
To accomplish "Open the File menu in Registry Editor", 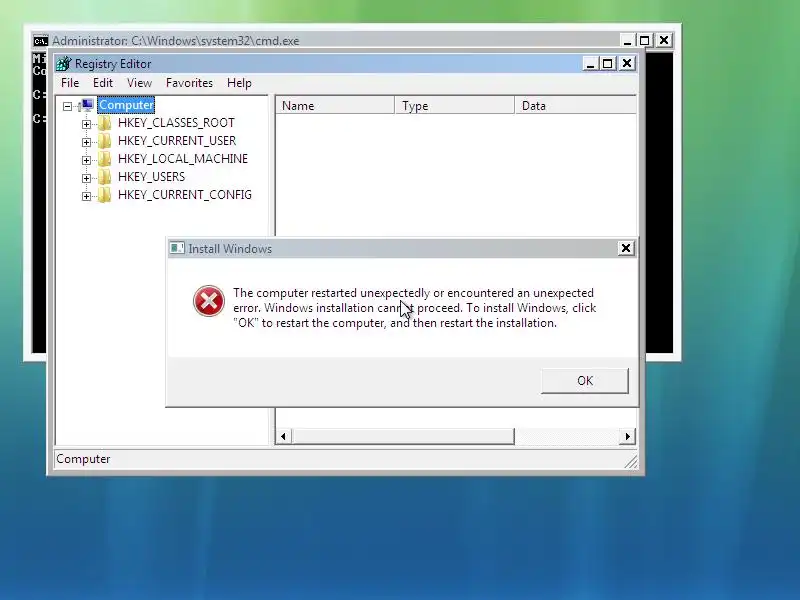I will click(x=70, y=83).
